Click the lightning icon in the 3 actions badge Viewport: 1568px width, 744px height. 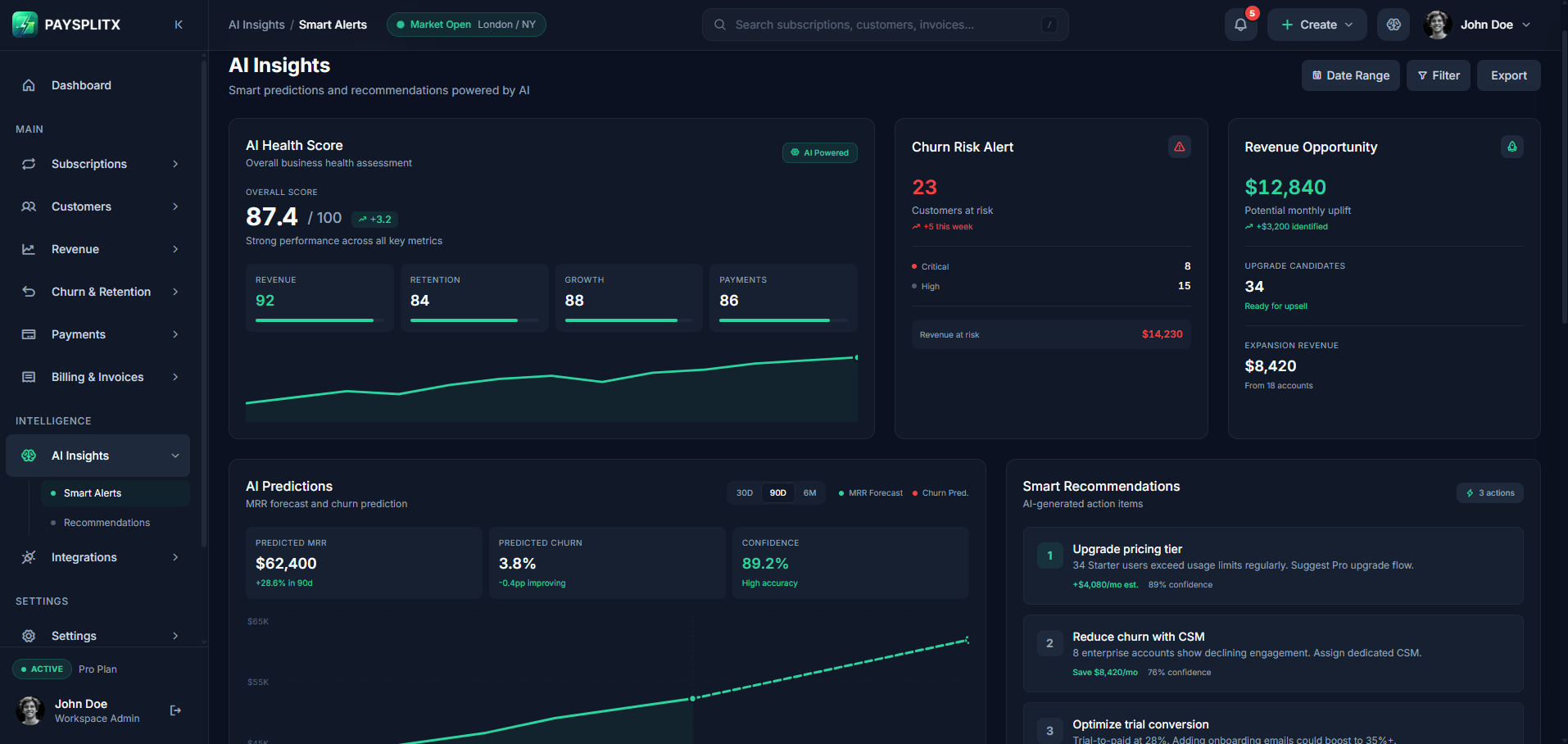[1470, 493]
